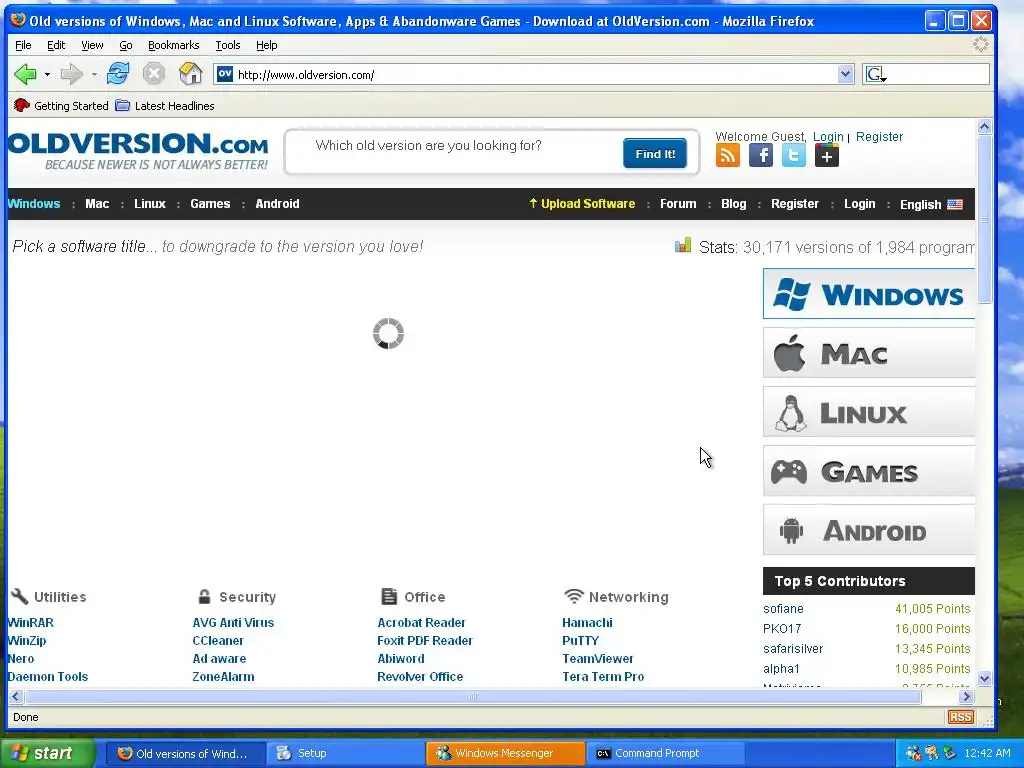Click the Stats bar chart icon
This screenshot has width=1024, height=768.
(682, 246)
